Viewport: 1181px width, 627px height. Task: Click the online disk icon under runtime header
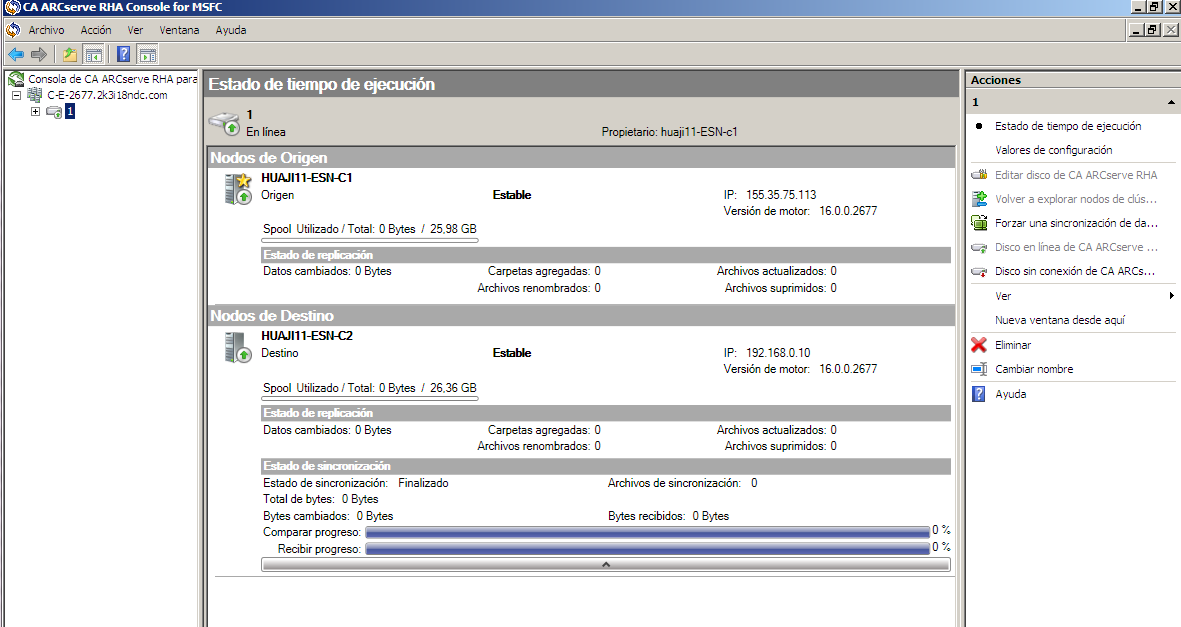(x=224, y=123)
